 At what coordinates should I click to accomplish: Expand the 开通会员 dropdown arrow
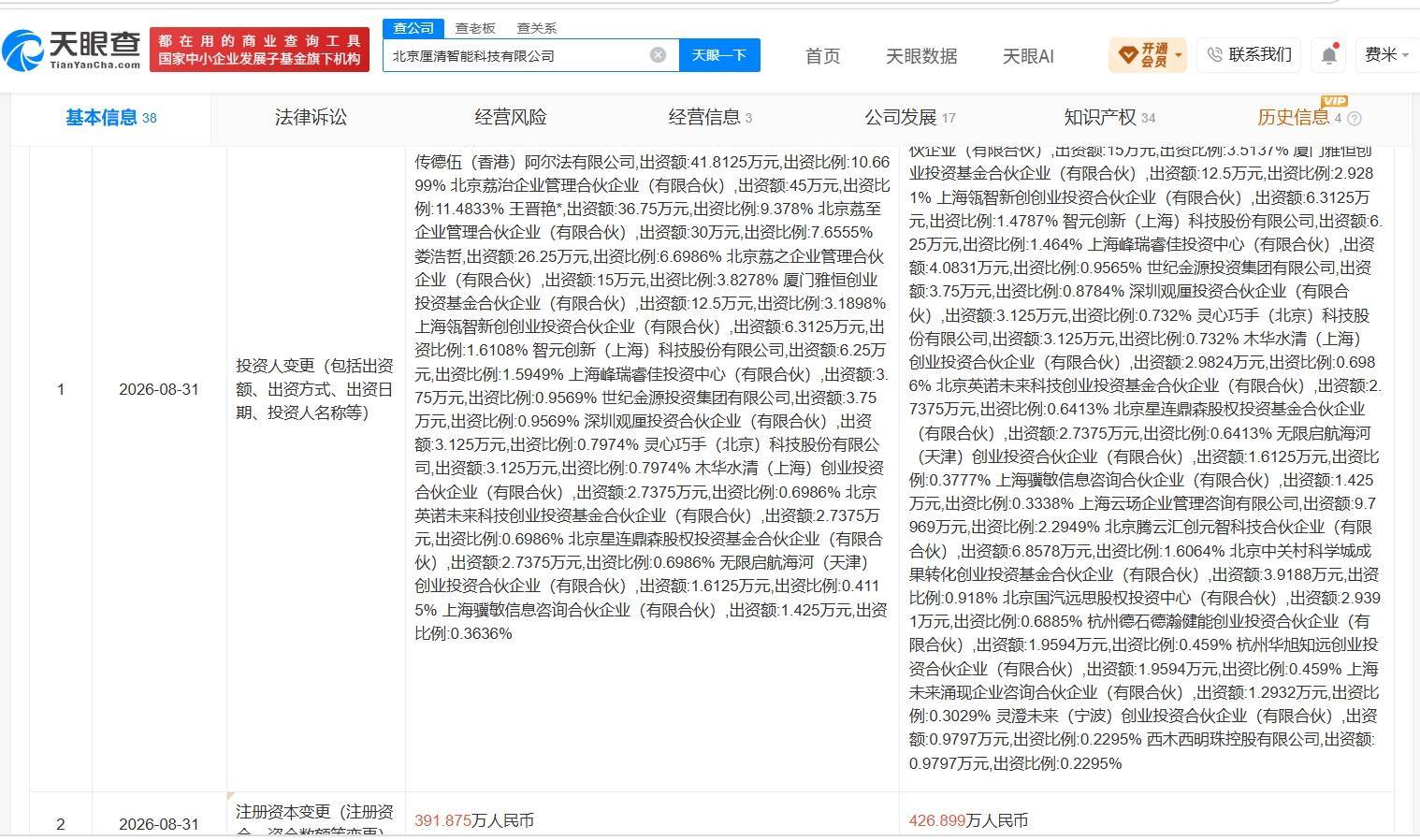tap(1179, 55)
